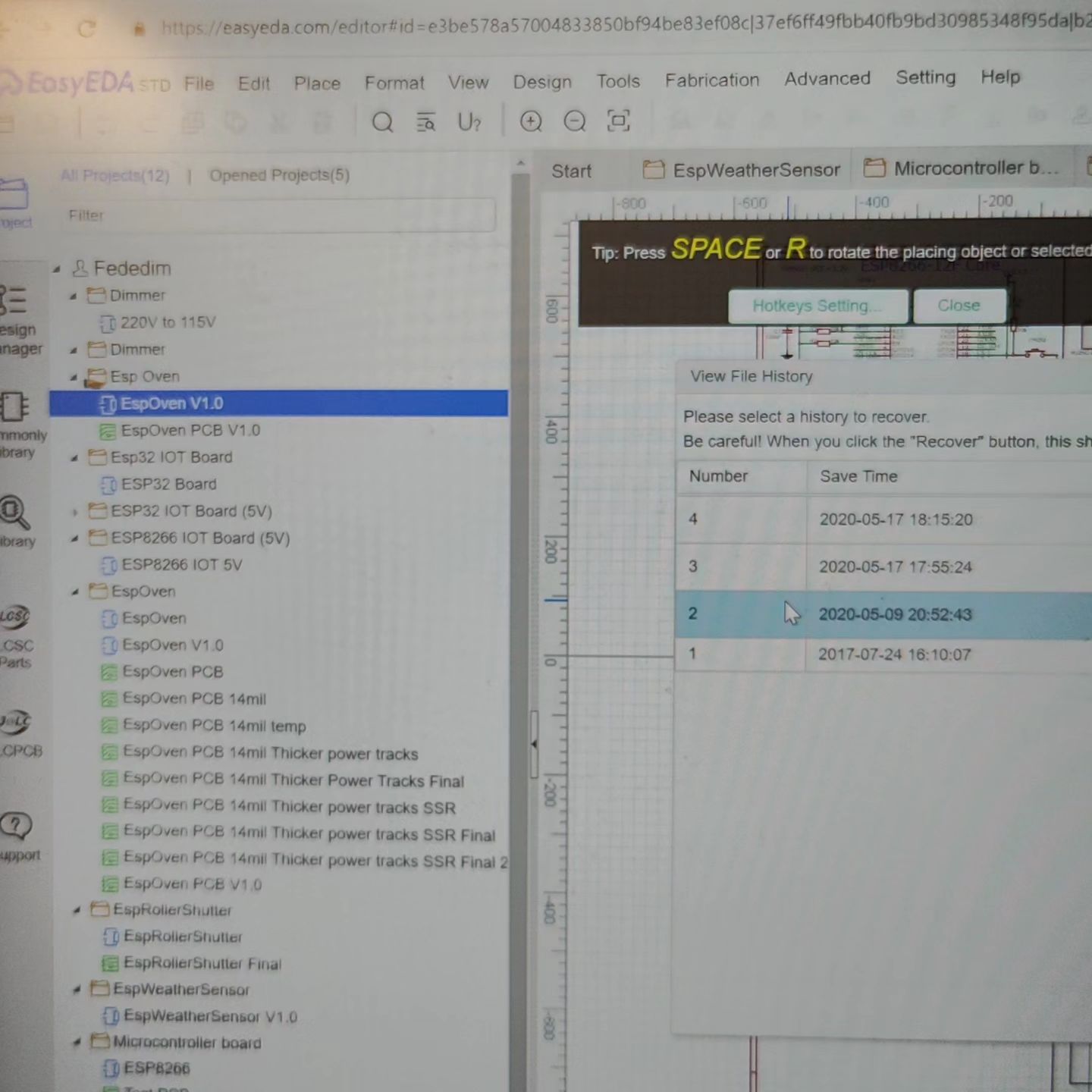Collapse the Fededim user tree node
This screenshot has width=1092, height=1092.
[x=57, y=269]
